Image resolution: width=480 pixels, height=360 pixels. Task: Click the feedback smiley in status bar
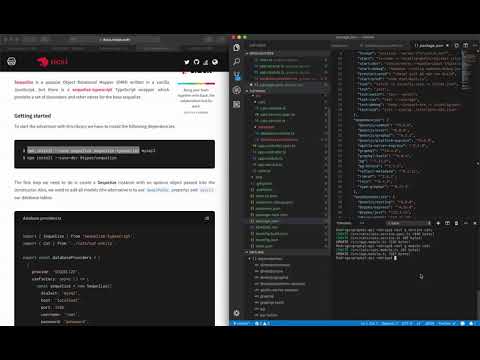(x=463, y=323)
